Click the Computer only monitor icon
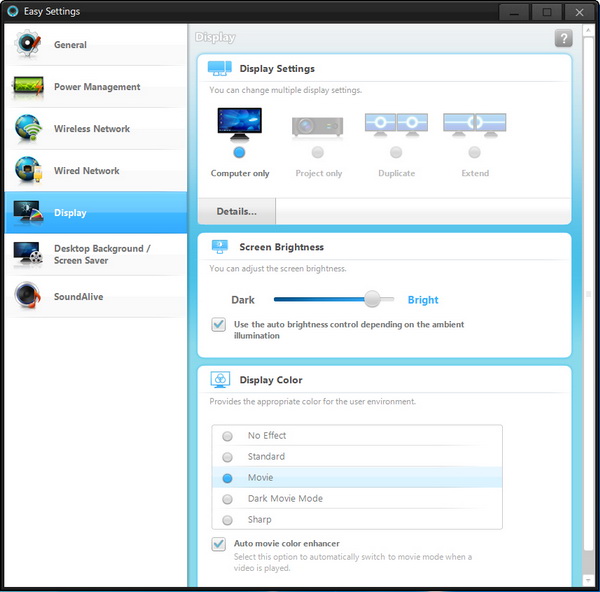The image size is (600, 592). 239,124
